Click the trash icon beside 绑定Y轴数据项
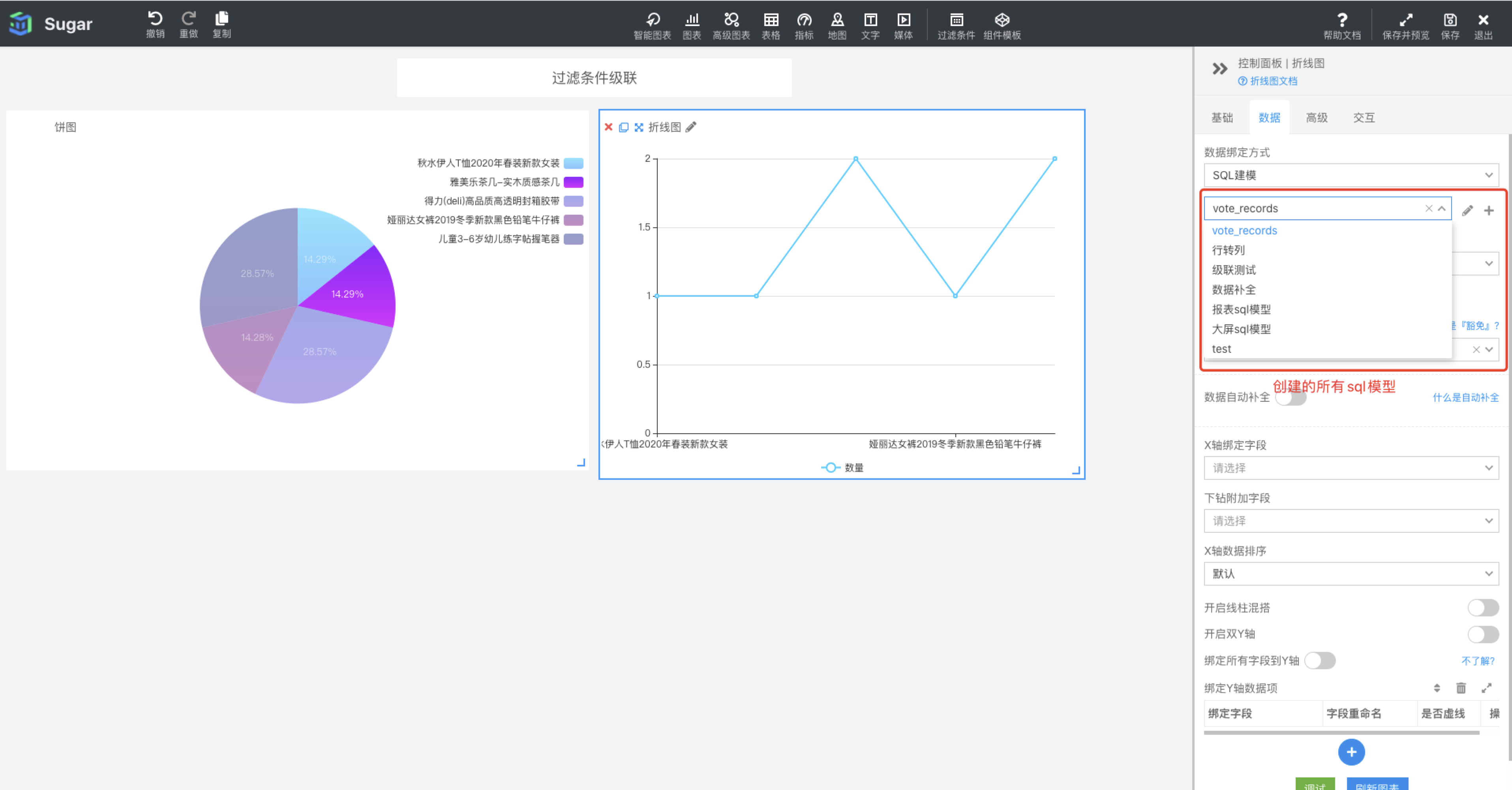This screenshot has width=1512, height=790. pyautogui.click(x=1461, y=688)
